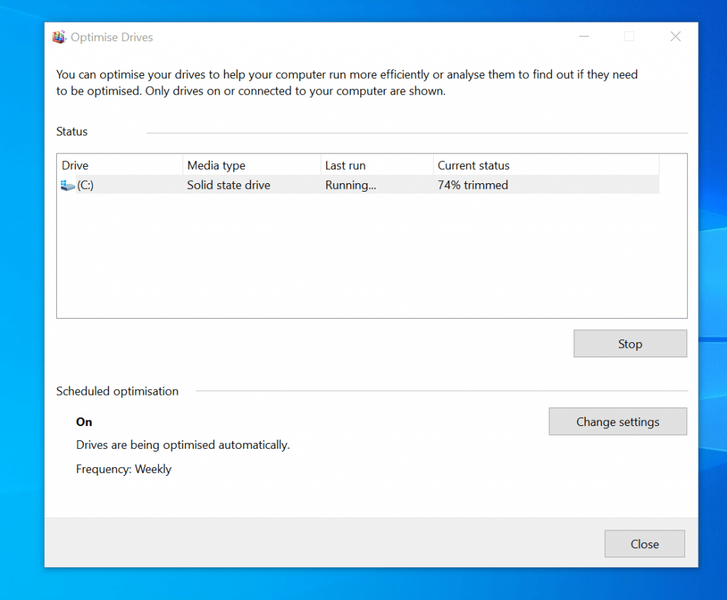Click the '74% trimmed' status text
The image size is (727, 600).
point(473,185)
